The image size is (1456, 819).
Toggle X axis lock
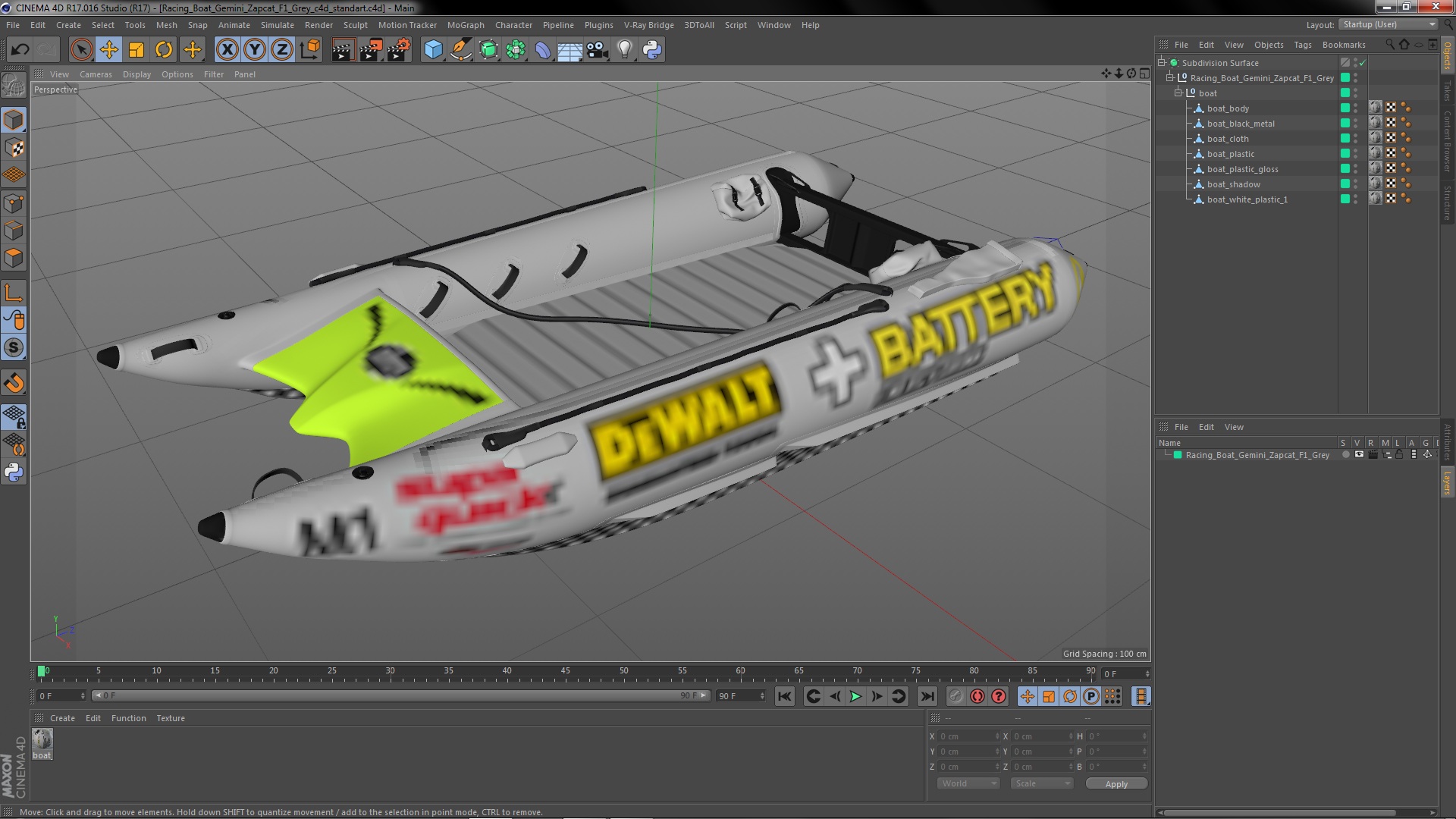(x=227, y=50)
